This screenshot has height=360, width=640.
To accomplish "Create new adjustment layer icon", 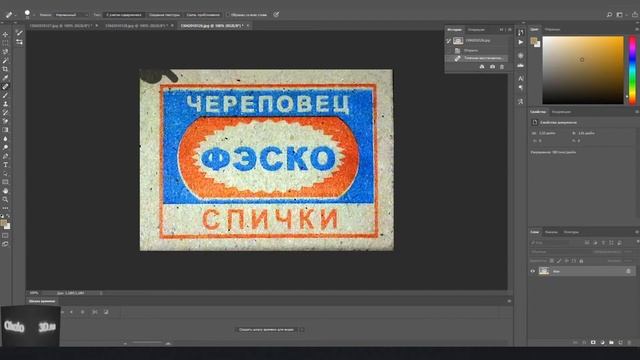I will click(602, 342).
